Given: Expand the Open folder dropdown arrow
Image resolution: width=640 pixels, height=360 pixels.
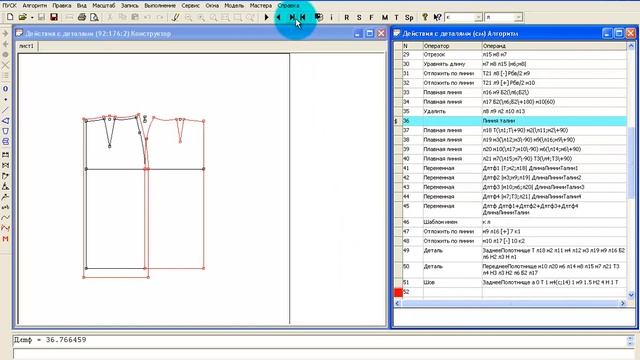Looking at the screenshot, I should click(x=31, y=18).
